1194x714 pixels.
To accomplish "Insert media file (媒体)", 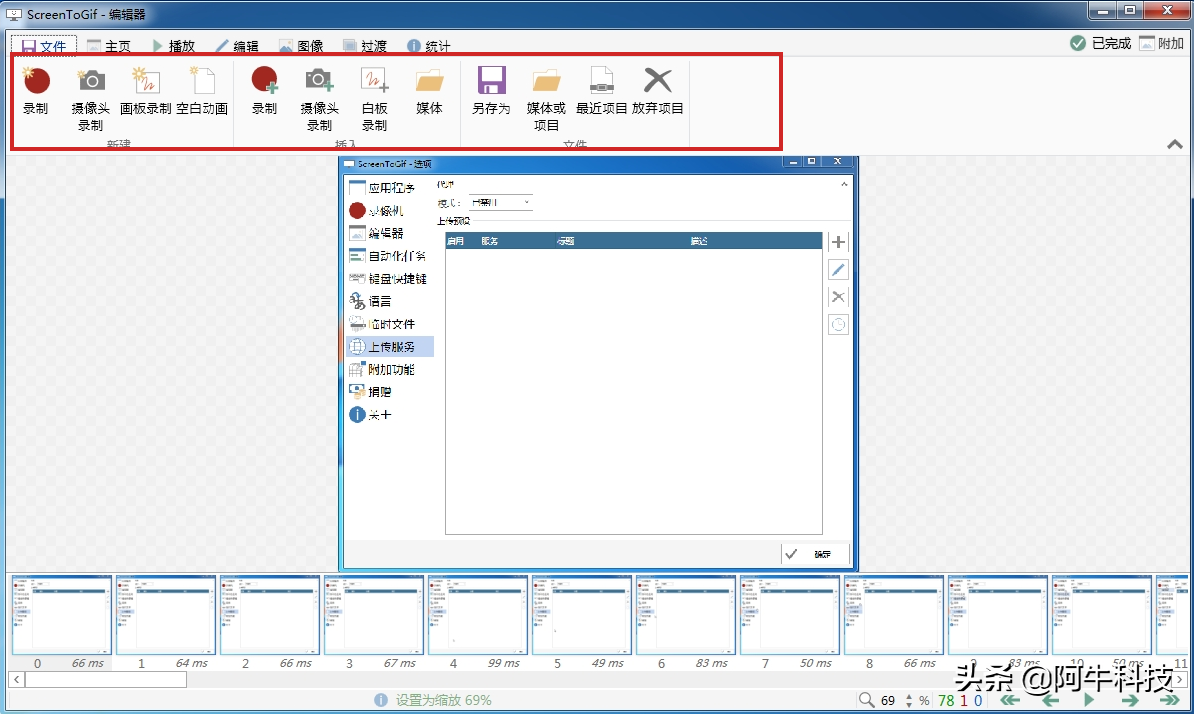I will tap(429, 91).
